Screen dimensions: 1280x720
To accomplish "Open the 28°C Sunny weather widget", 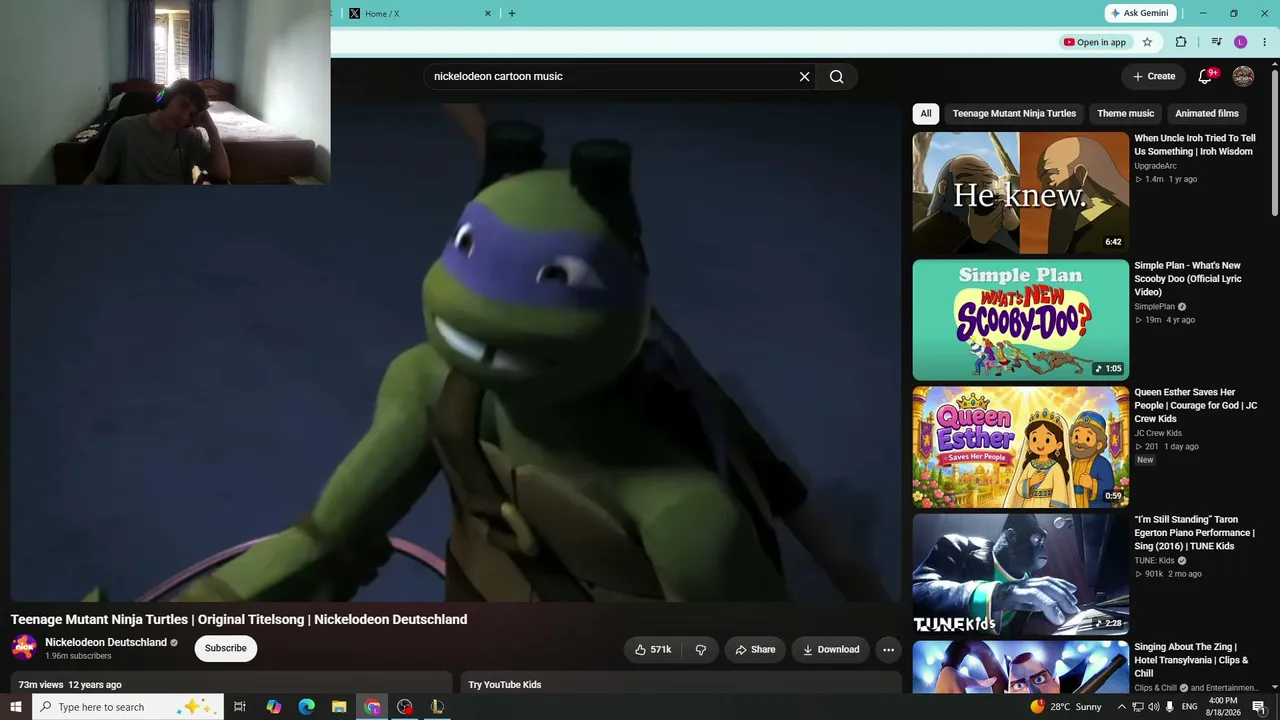I will tap(1066, 707).
